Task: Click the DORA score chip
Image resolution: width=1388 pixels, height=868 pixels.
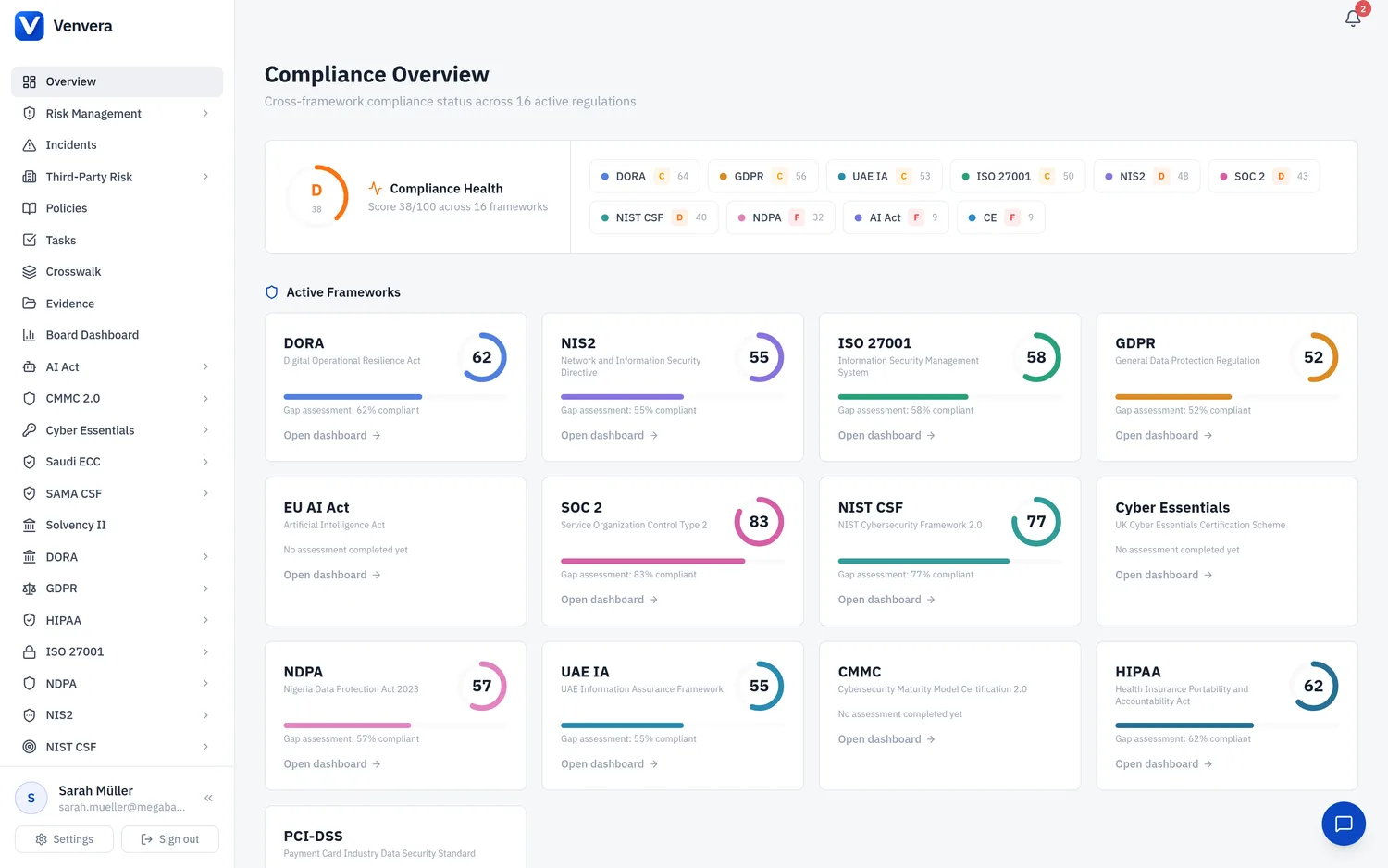Action: (x=645, y=177)
